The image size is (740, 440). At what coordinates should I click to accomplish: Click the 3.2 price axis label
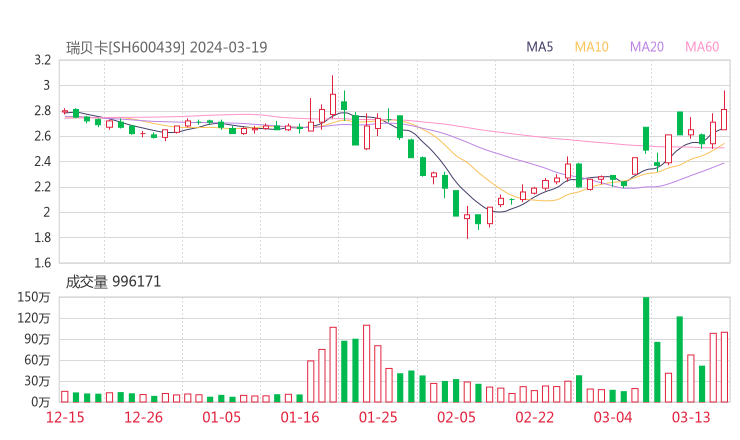click(41, 60)
